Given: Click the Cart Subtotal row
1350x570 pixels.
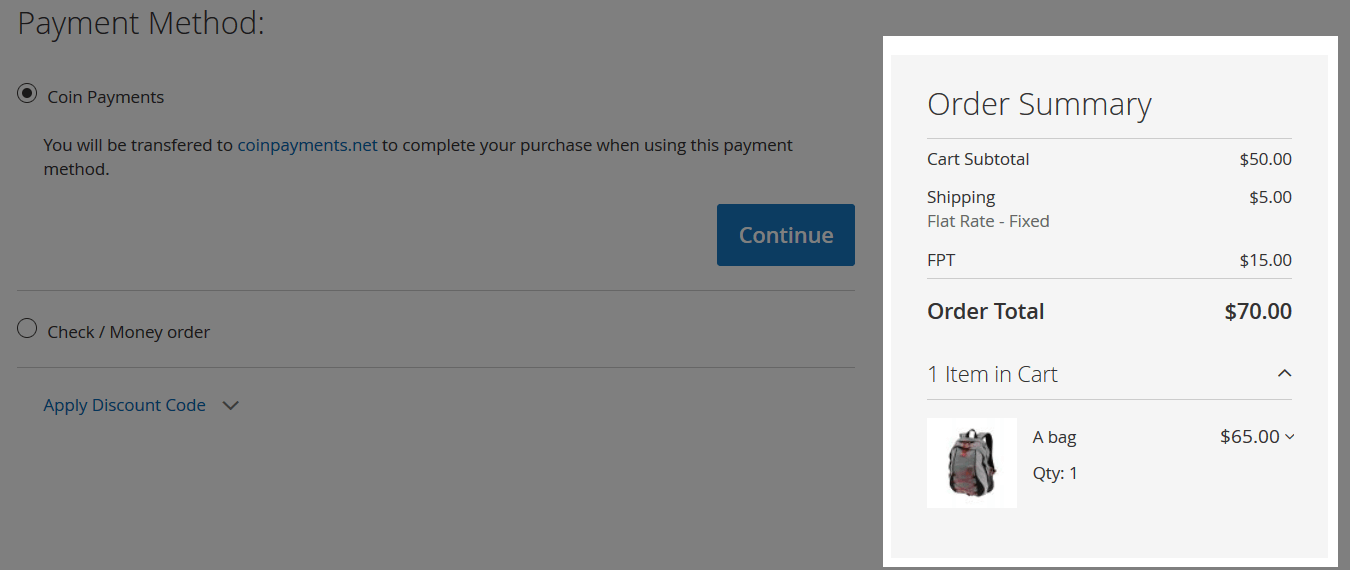Looking at the screenshot, I should (1109, 159).
